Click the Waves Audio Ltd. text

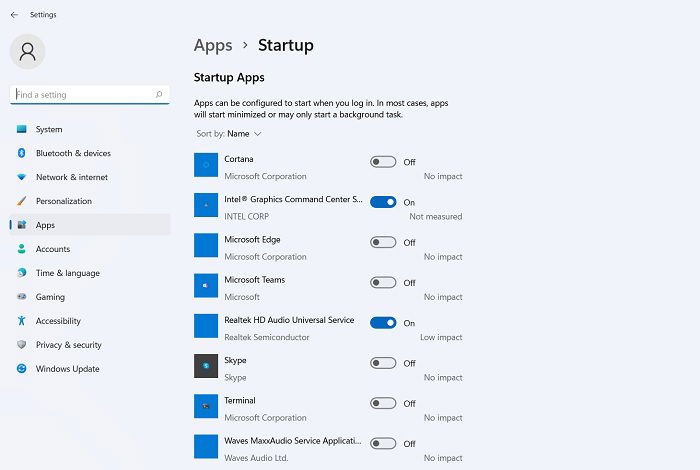[x=256, y=458]
